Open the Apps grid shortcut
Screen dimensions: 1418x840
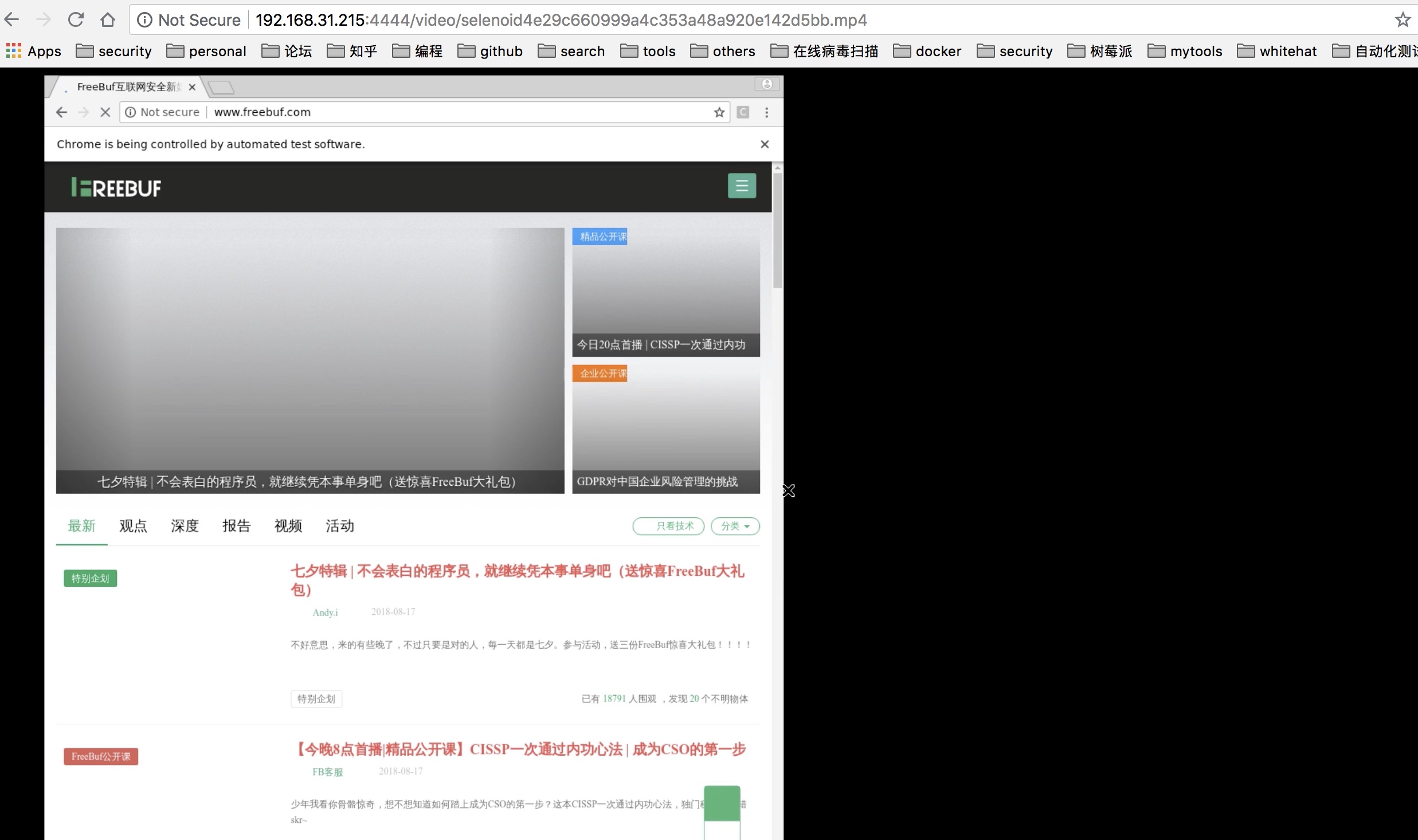(x=33, y=51)
